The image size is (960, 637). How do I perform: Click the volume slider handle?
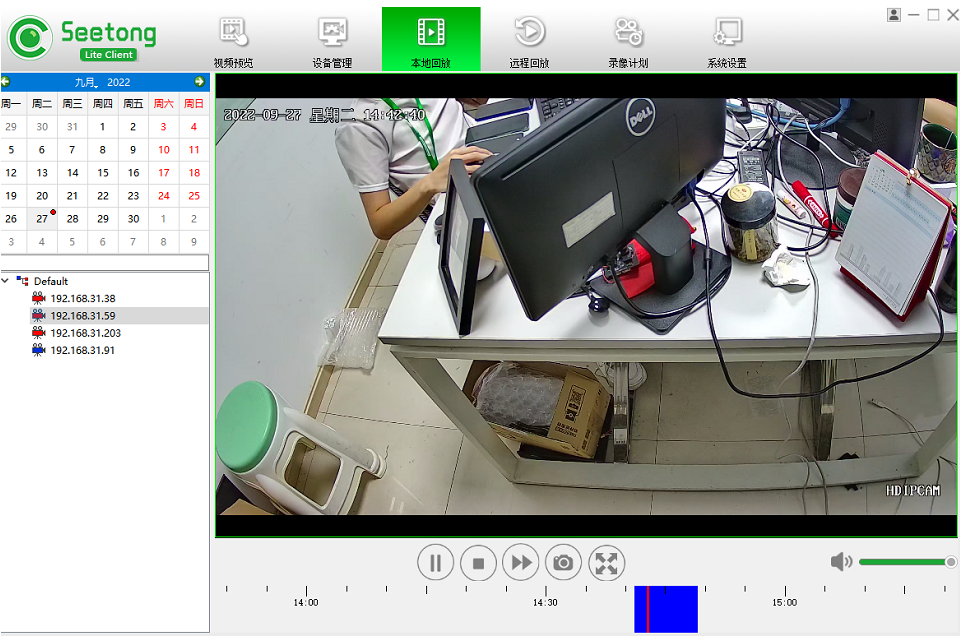click(x=950, y=562)
